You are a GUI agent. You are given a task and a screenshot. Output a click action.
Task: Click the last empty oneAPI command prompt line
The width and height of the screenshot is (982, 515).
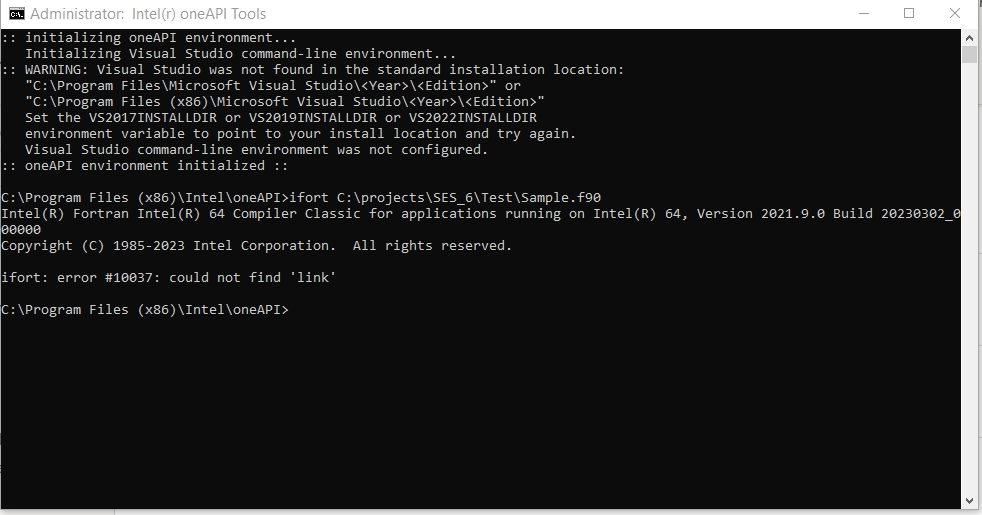coord(145,309)
